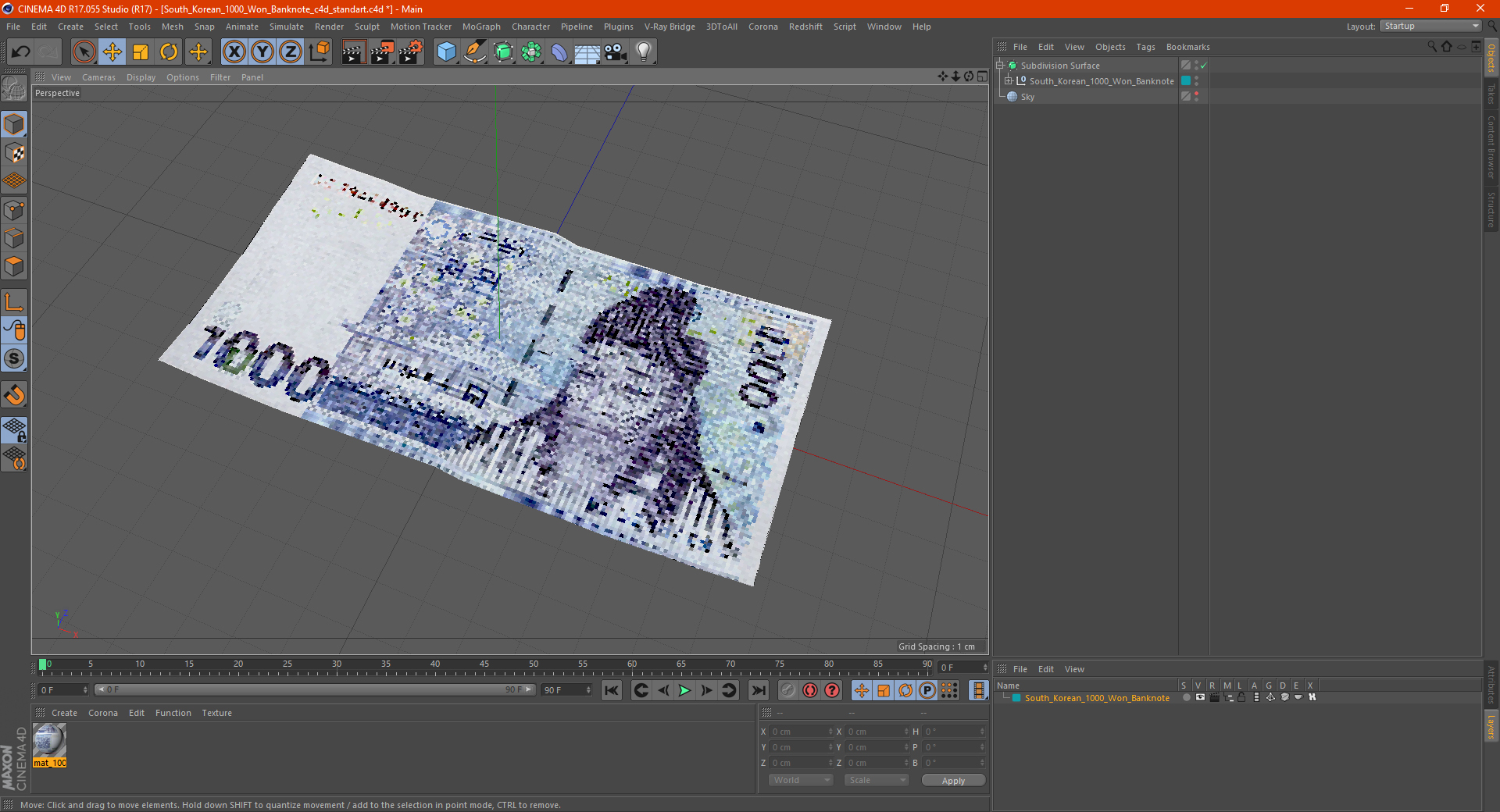Collapse the Subdivision Surface tree item
Viewport: 1500px width, 812px height.
1000,66
